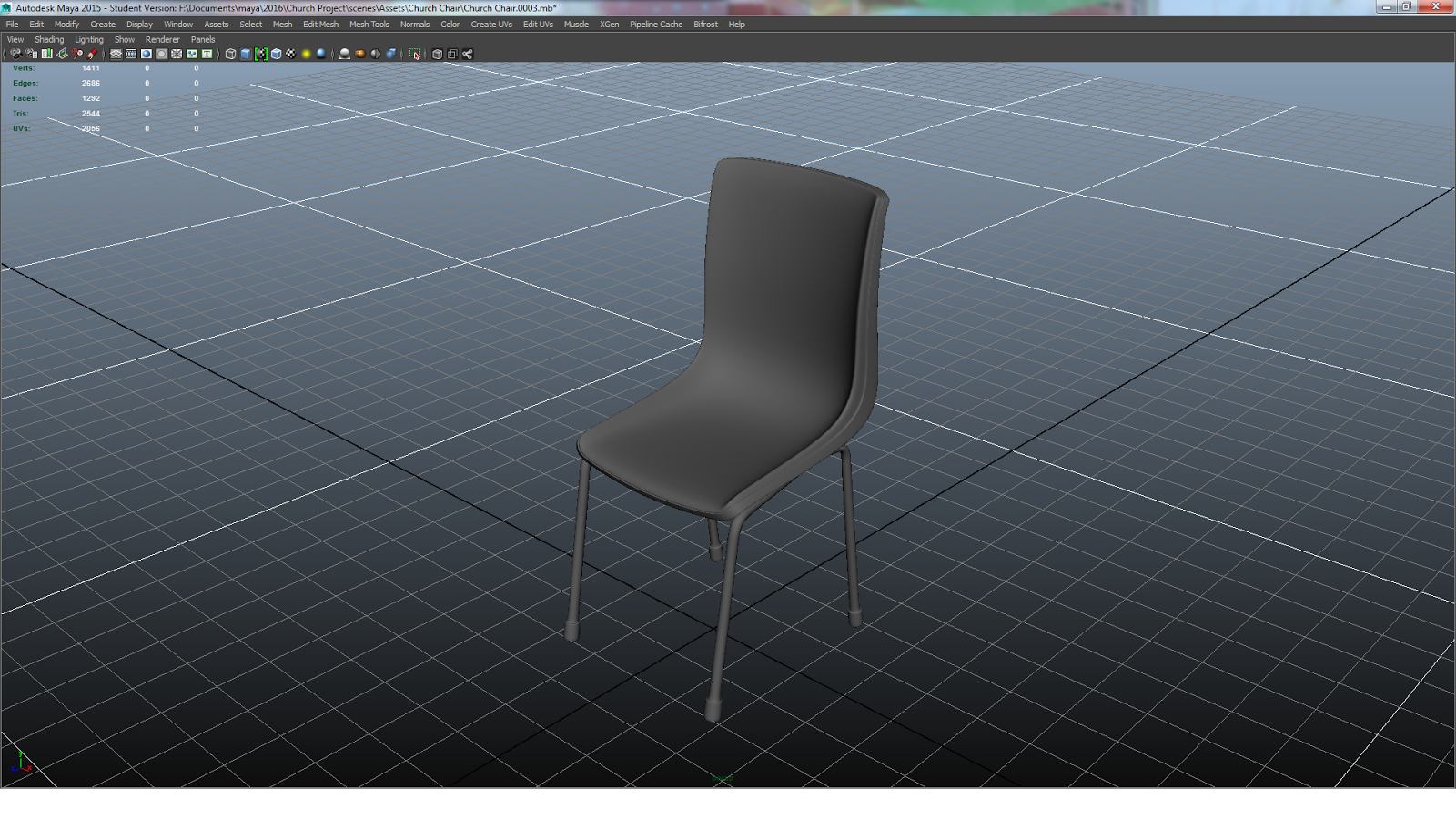This screenshot has height=819, width=1456.
Task: Click the Image Plane icon
Action: (x=62, y=54)
